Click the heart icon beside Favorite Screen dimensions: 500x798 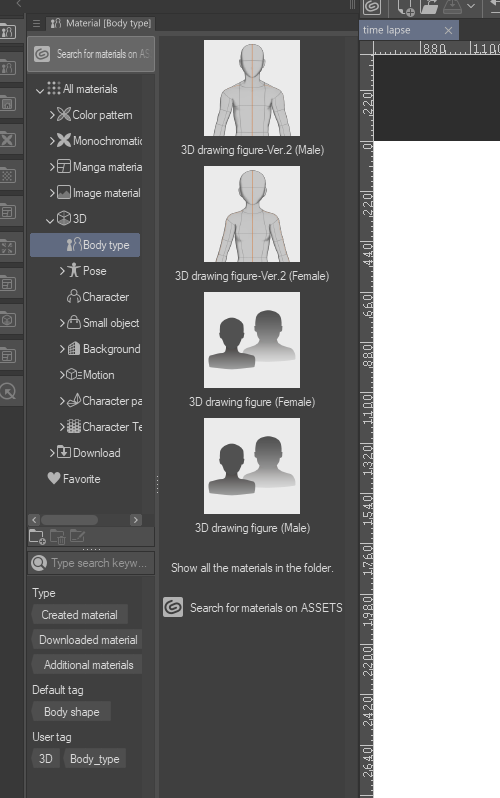coord(54,478)
